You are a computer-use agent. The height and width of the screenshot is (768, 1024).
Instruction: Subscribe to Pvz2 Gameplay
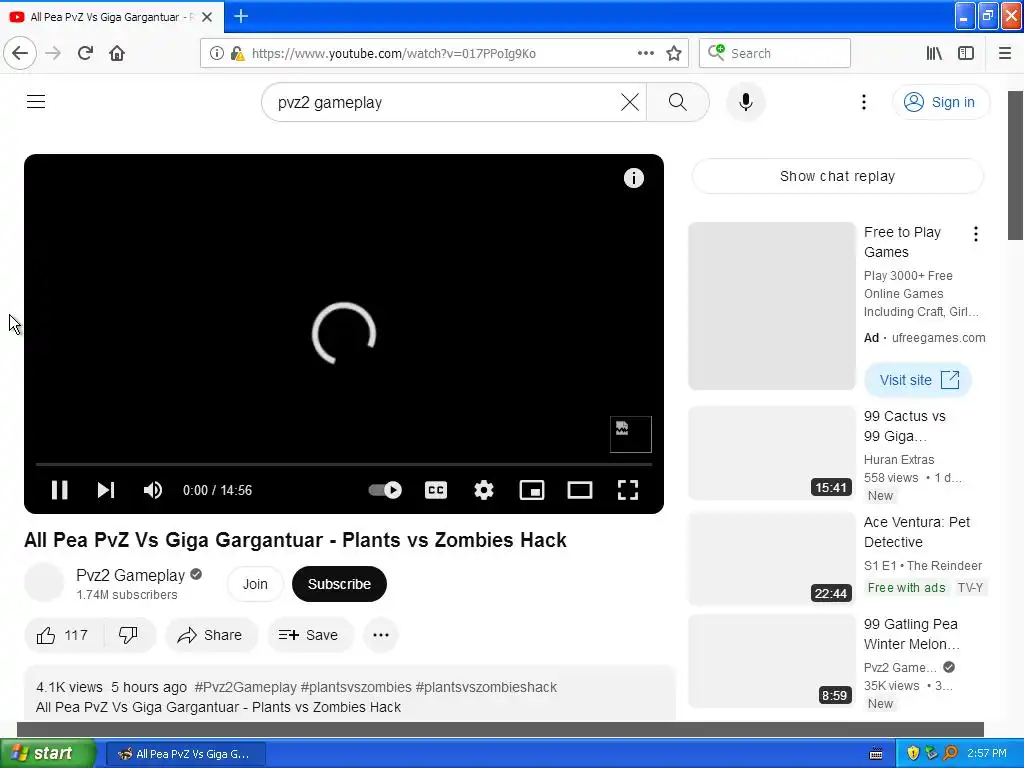click(x=339, y=584)
